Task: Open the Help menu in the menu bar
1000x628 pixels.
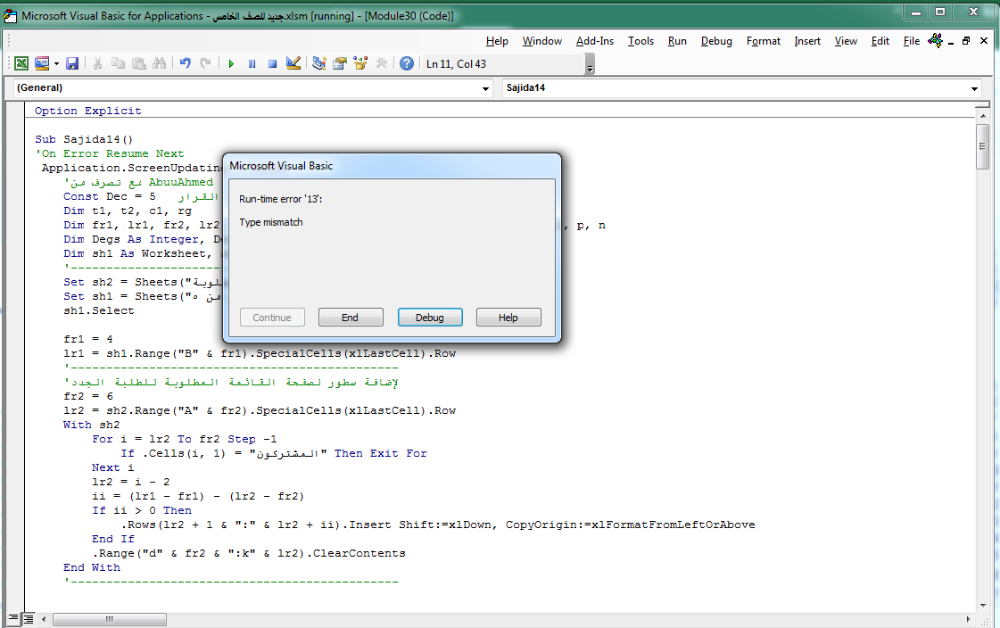Action: coord(497,41)
